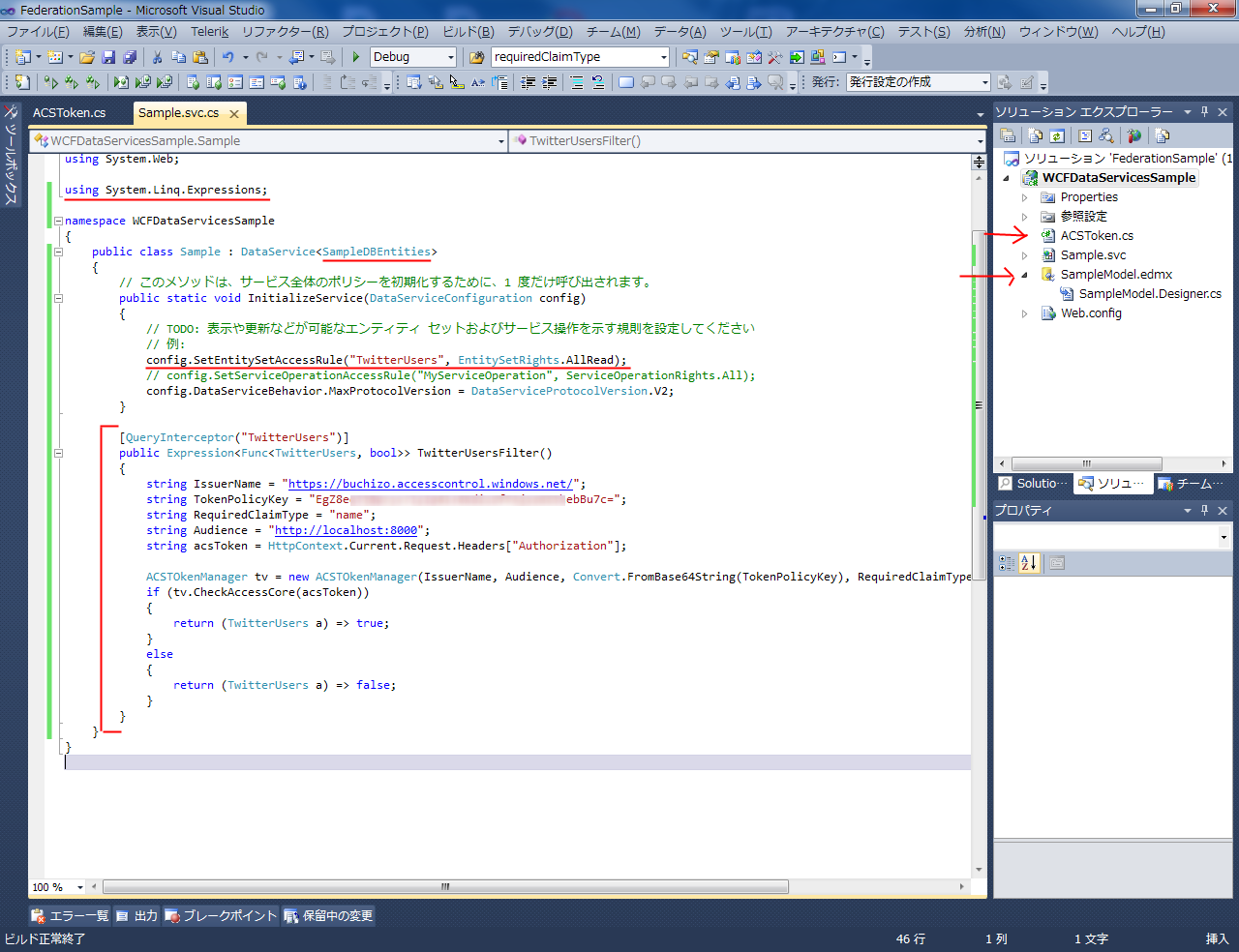1239x952 pixels.
Task: Toggle alphabetical sort in Properties panel
Action: [1029, 563]
